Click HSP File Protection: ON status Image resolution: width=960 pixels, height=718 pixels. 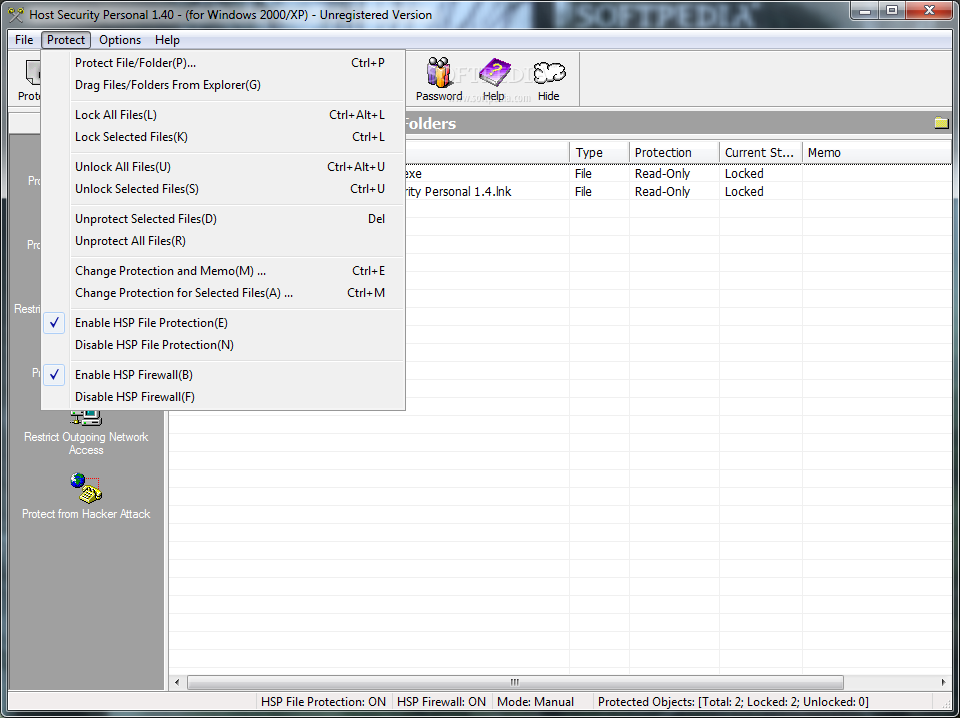323,702
